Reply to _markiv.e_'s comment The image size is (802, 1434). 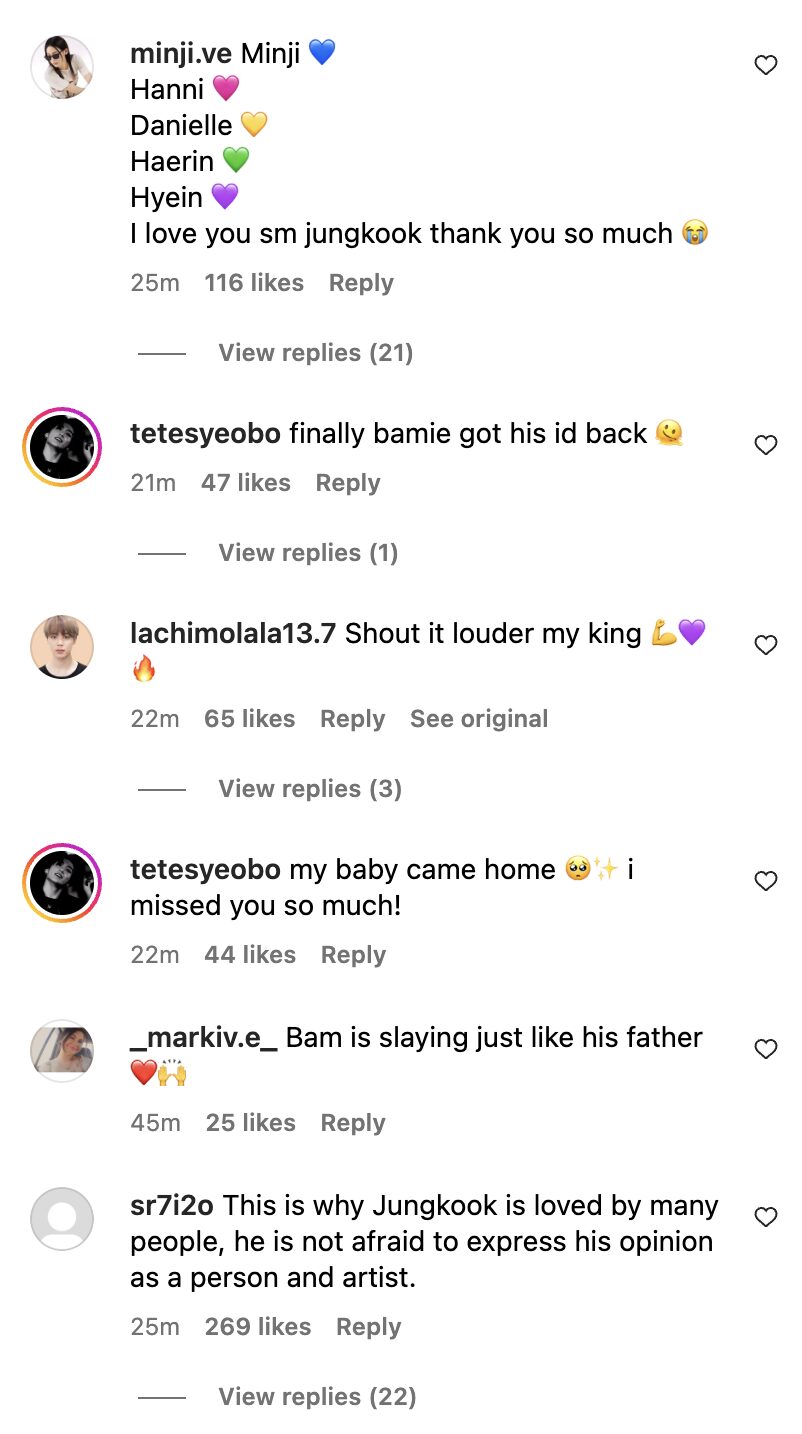pos(353,1123)
